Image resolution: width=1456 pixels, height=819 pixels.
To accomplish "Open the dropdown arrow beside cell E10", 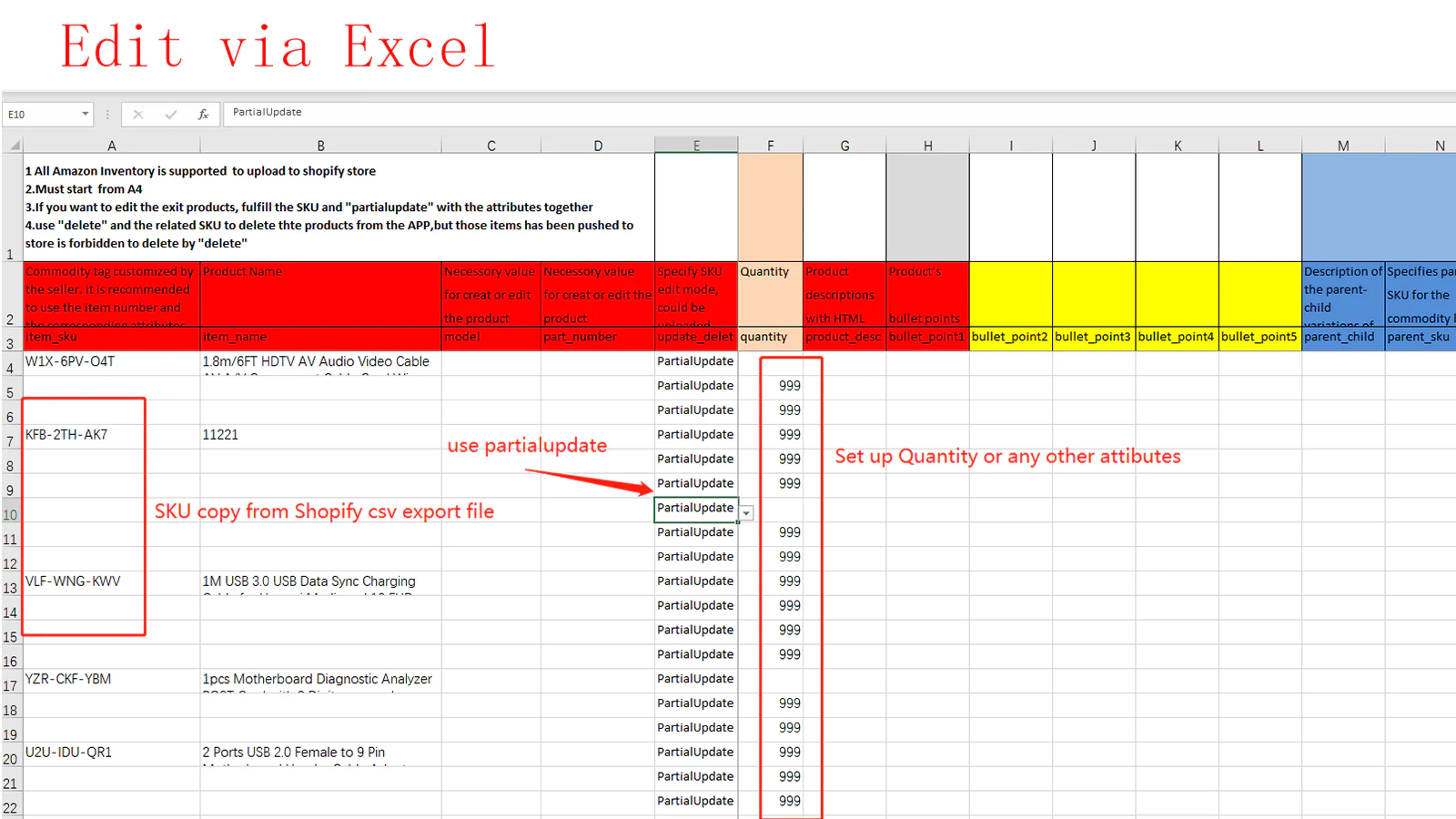I will 746,513.
